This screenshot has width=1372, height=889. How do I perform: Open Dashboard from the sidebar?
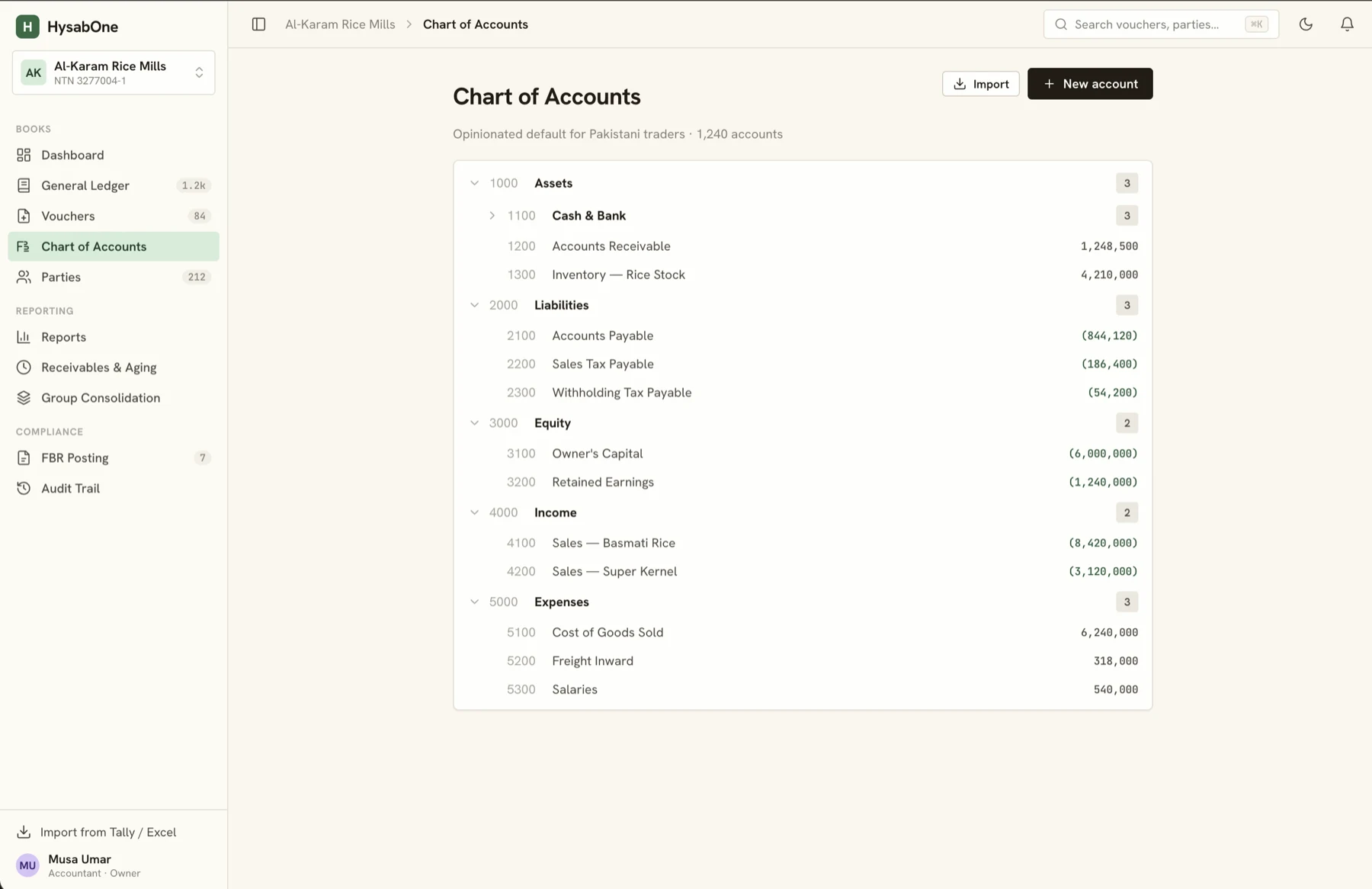pos(114,155)
